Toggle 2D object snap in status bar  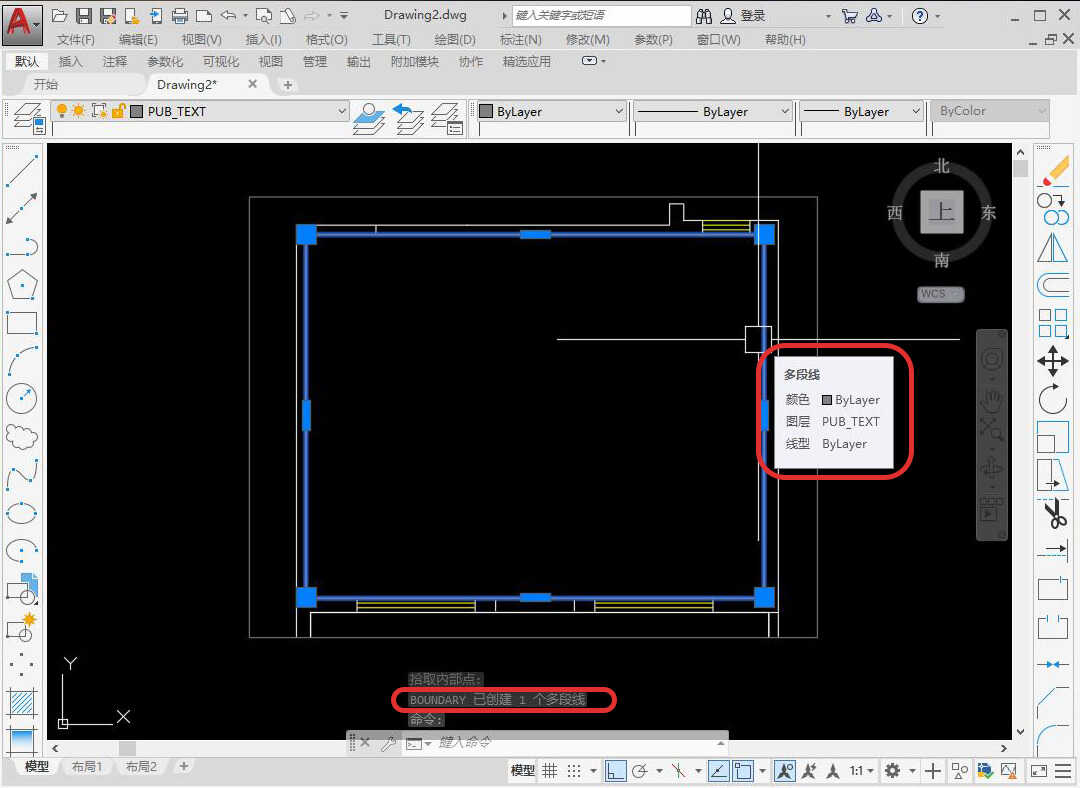[742, 771]
